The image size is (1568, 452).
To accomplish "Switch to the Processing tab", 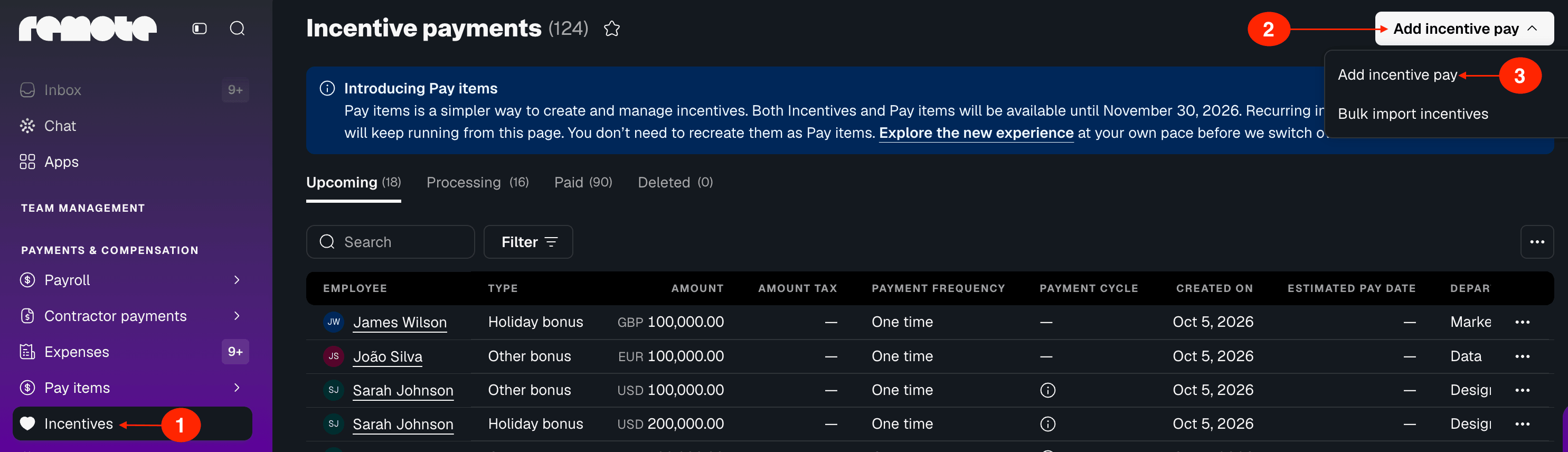I will tap(477, 182).
